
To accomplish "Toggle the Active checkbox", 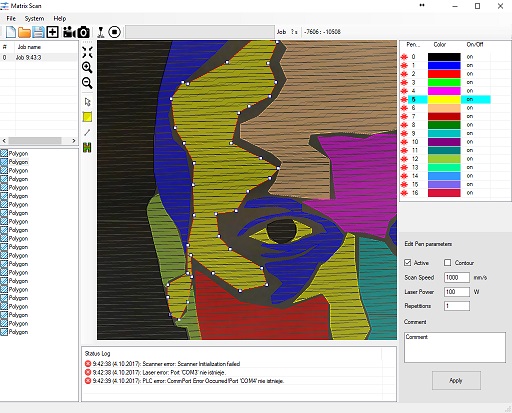I will [x=408, y=263].
